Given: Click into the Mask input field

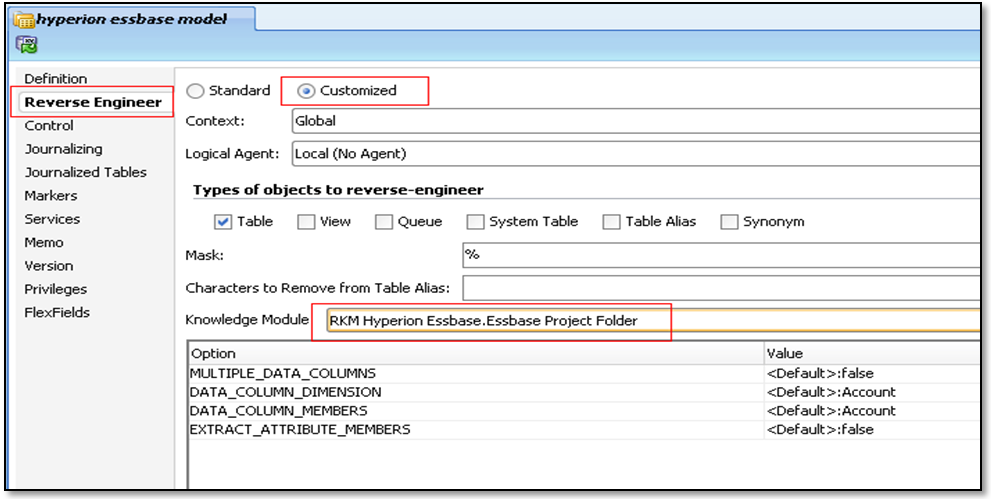Looking at the screenshot, I should (723, 255).
